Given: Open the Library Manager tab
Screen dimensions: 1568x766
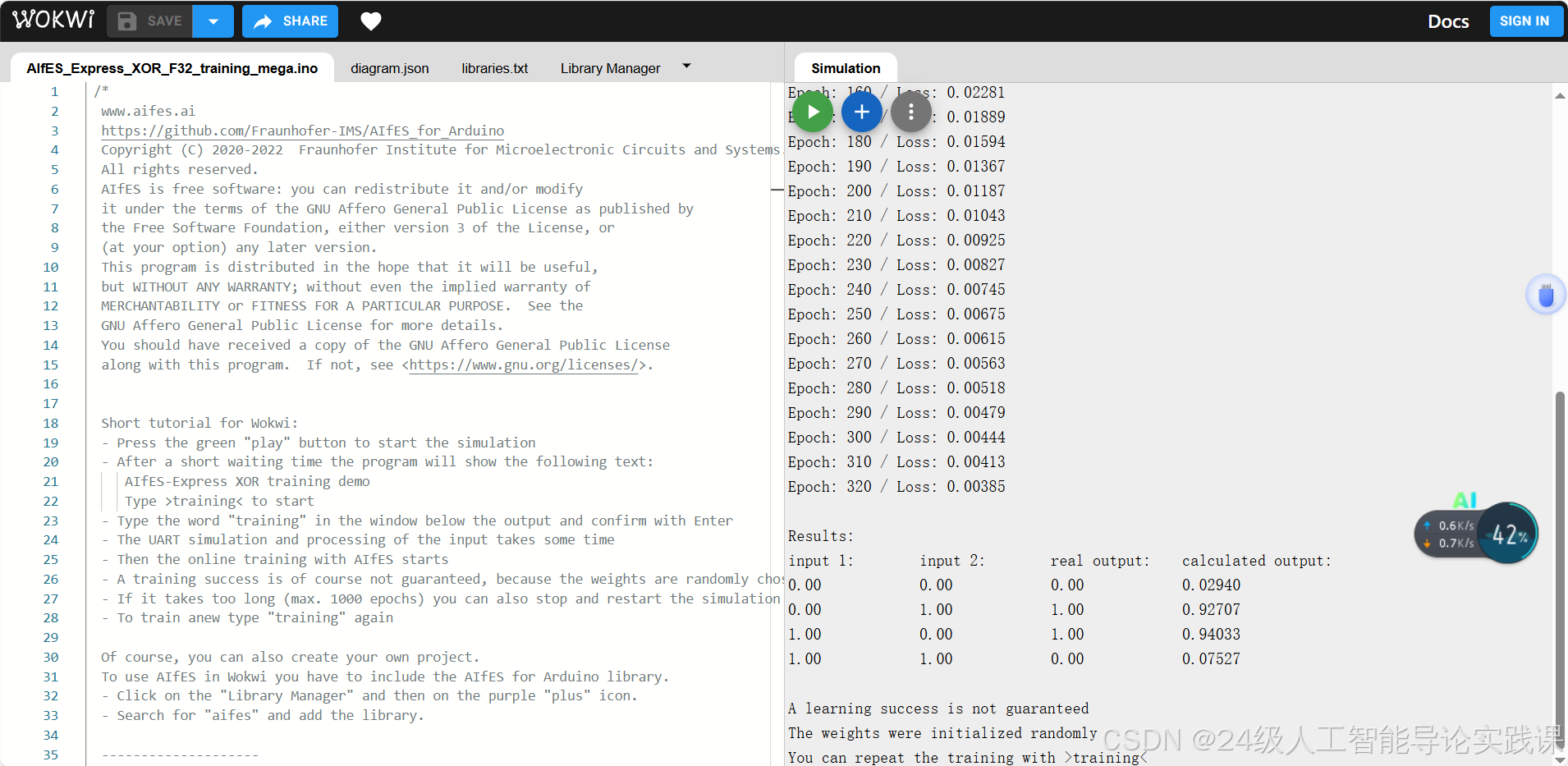Looking at the screenshot, I should click(x=611, y=68).
